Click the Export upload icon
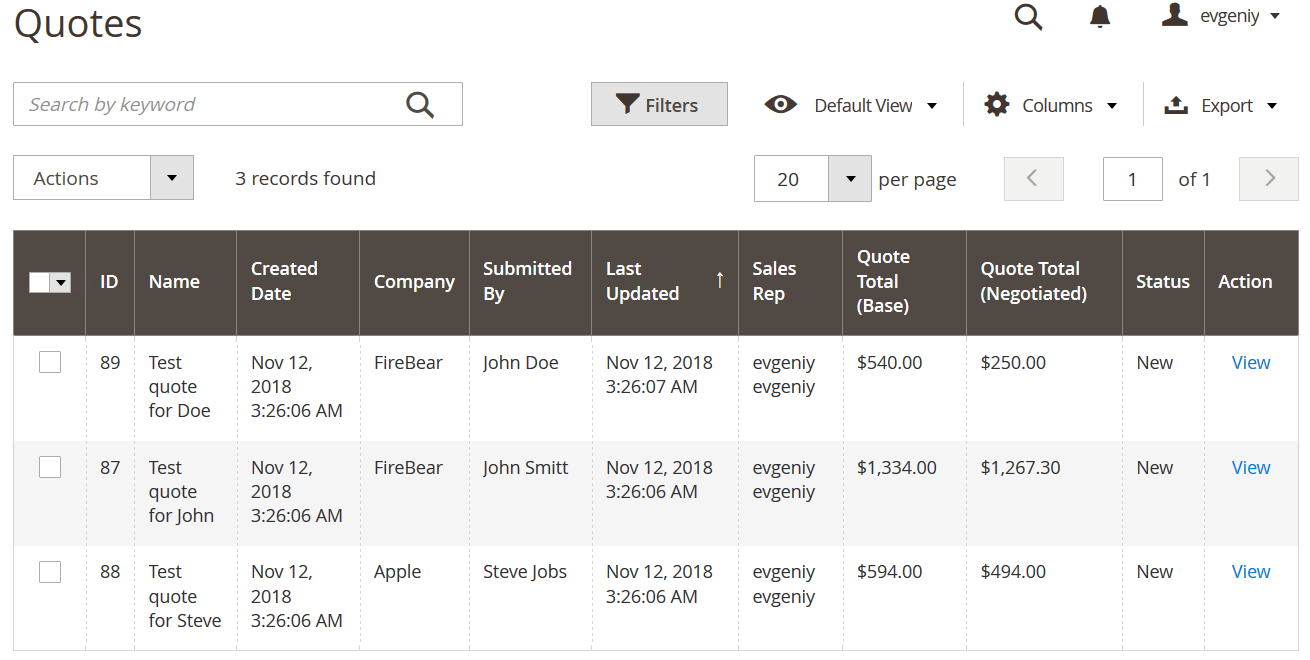Viewport: 1310px width, 660px height. tap(1176, 105)
